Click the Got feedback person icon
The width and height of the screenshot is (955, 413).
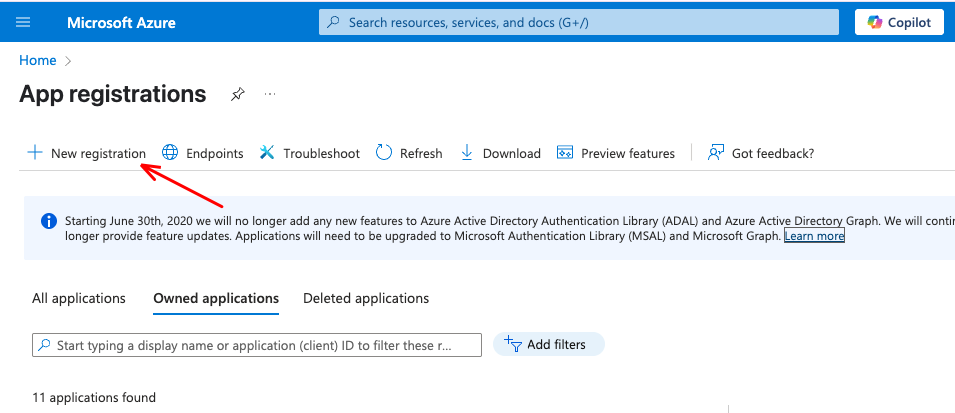[x=715, y=153]
